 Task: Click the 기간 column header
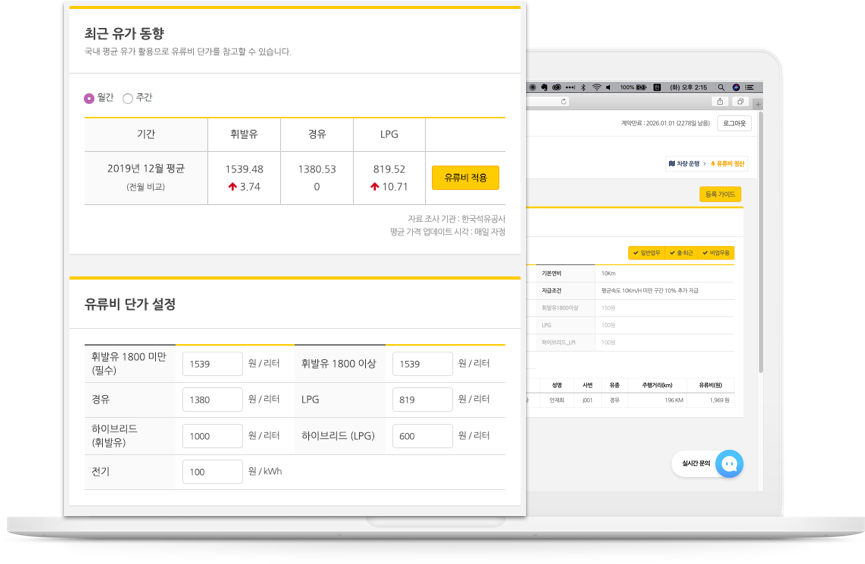pyautogui.click(x=146, y=134)
